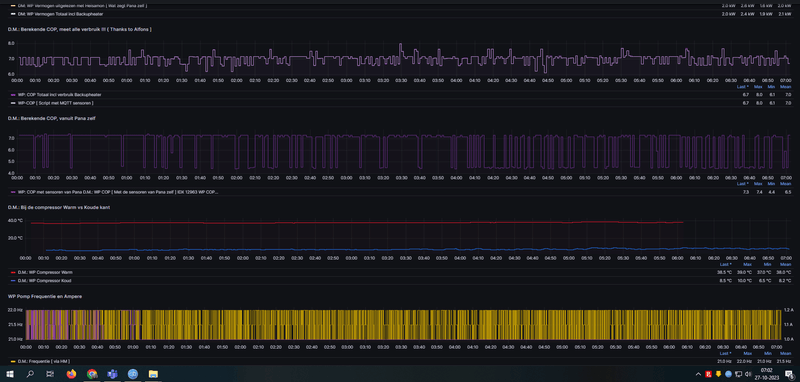Image resolution: width=800 pixels, height=382 pixels.
Task: Click the red tray icon
Action: tap(708, 374)
